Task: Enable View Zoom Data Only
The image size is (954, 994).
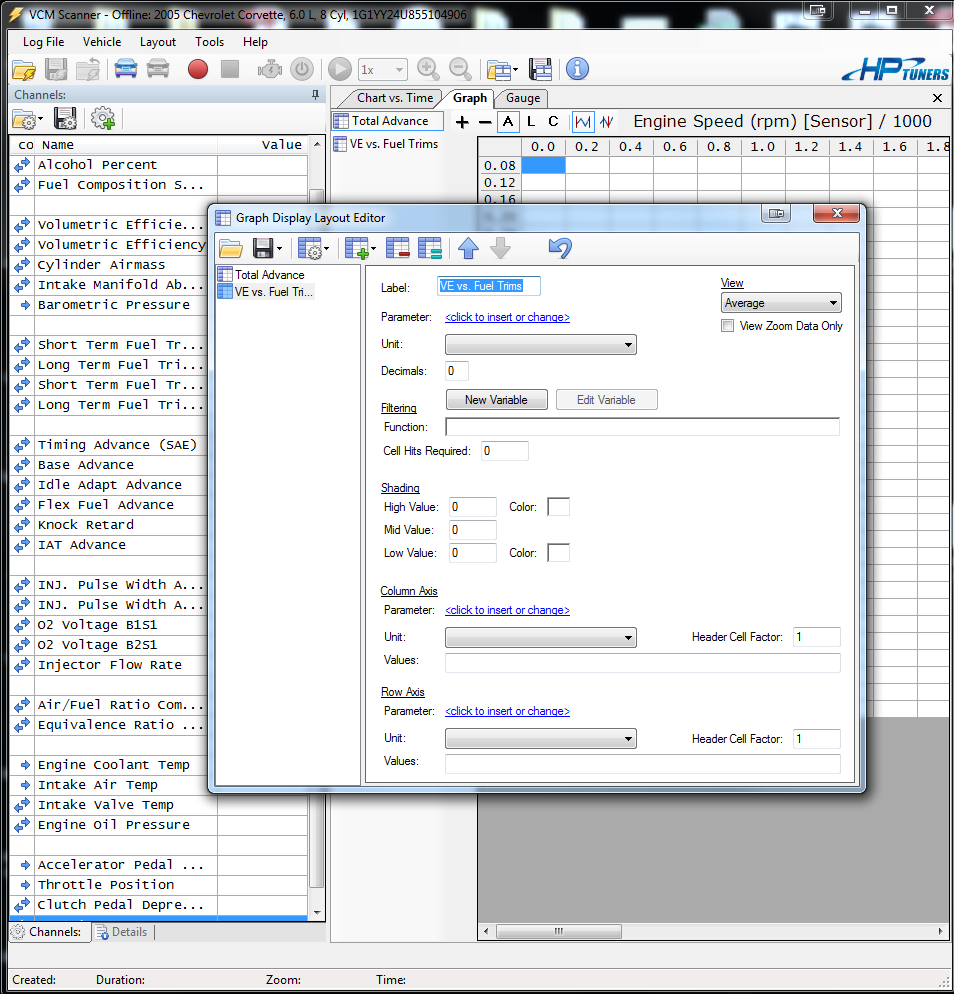Action: (x=727, y=325)
